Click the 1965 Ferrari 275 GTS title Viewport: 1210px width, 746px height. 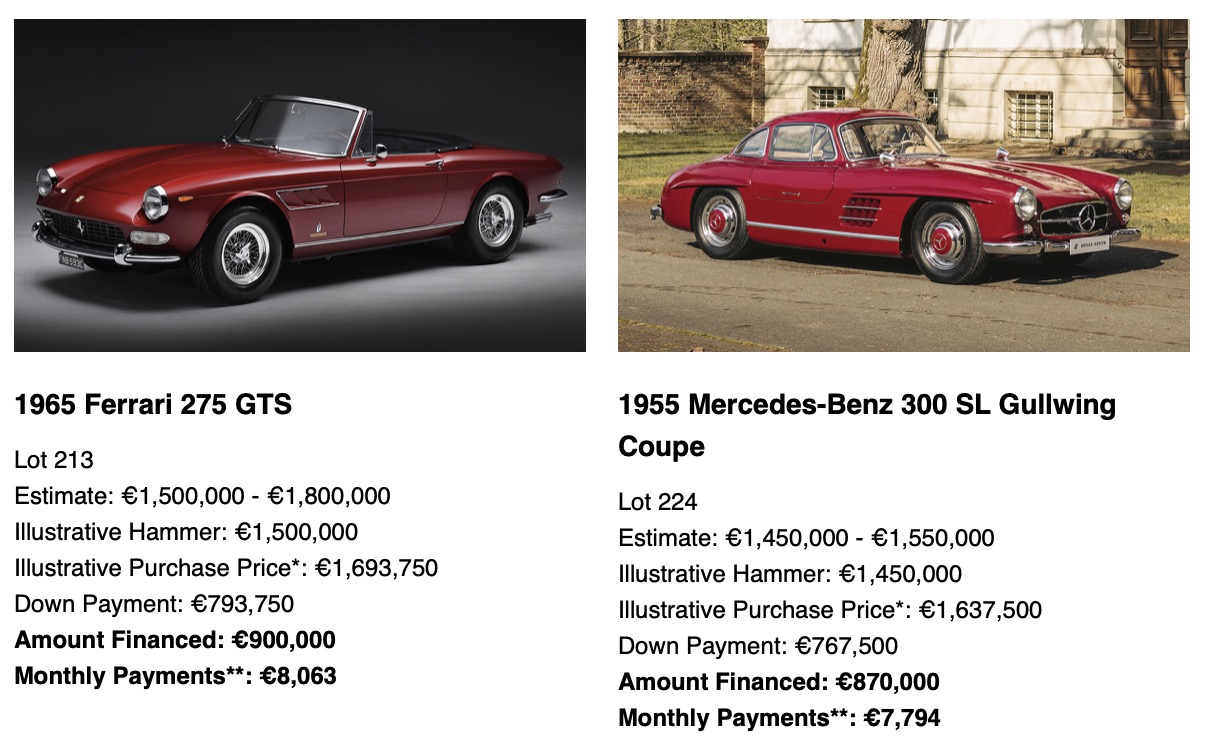[x=153, y=405]
